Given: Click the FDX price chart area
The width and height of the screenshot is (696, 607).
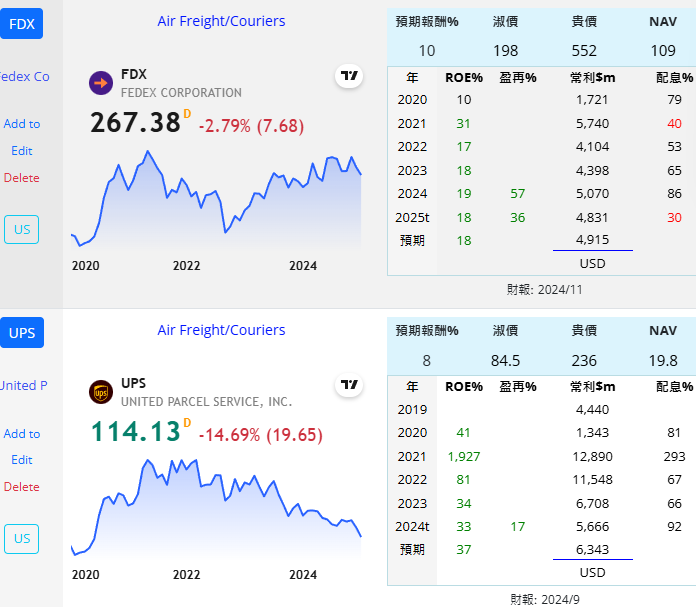Looking at the screenshot, I should 216,200.
